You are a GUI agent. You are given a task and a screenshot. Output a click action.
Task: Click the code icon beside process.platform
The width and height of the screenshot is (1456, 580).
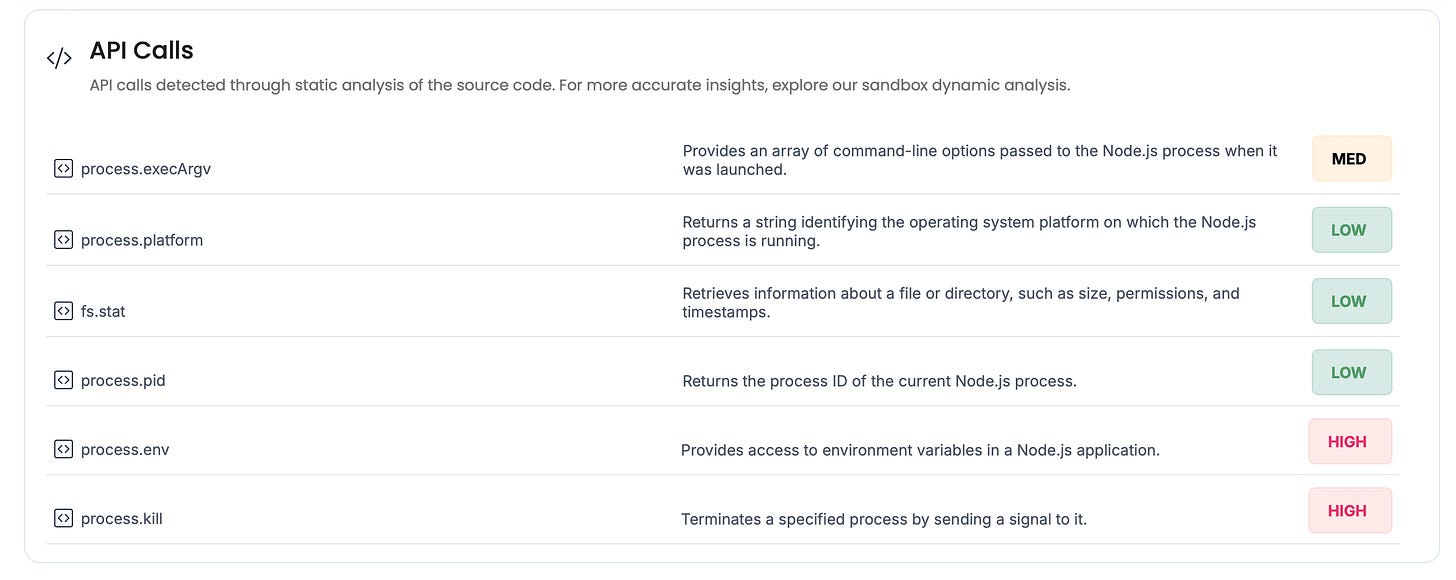pos(63,239)
